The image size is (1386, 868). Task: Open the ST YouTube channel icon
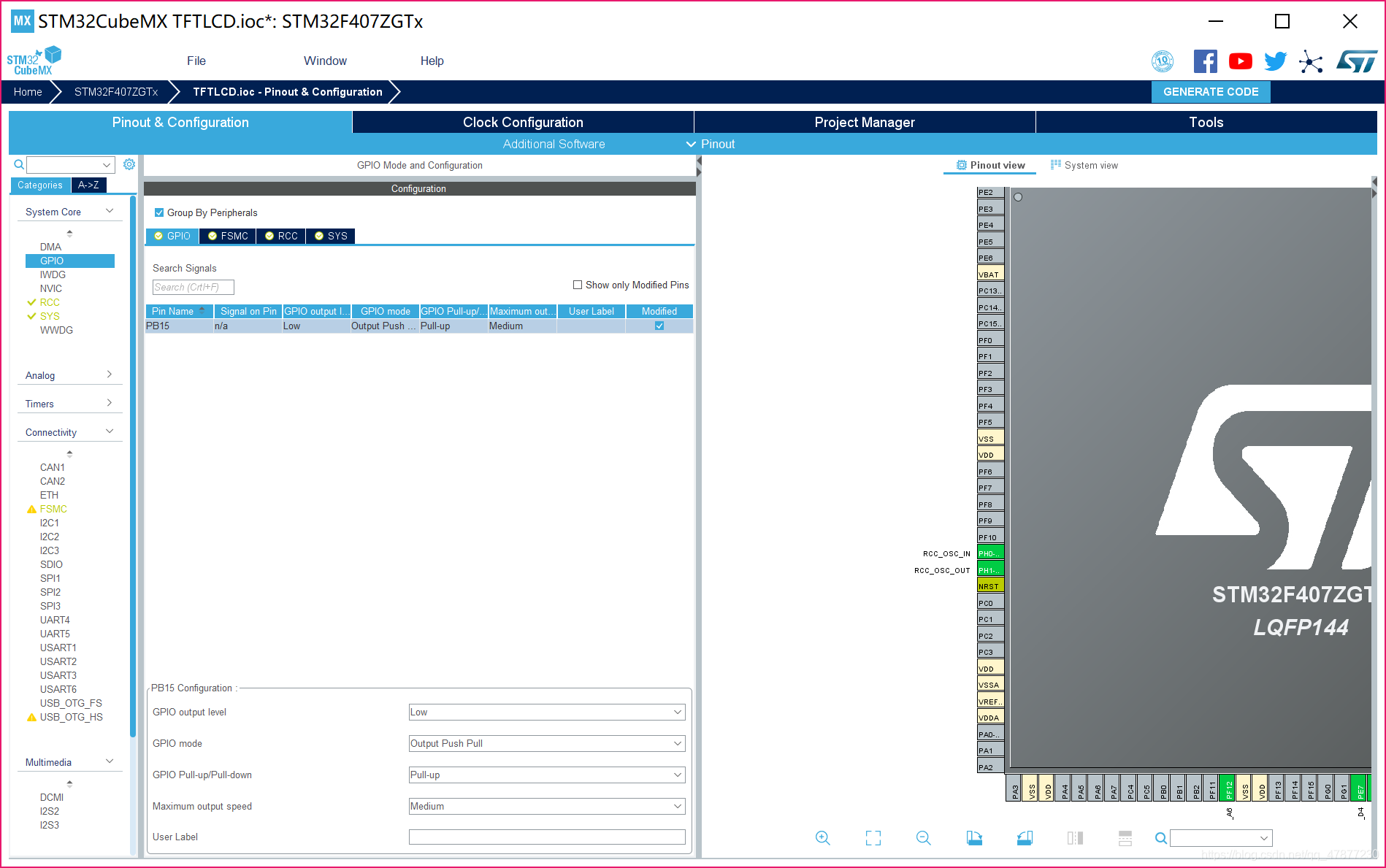pyautogui.click(x=1241, y=61)
